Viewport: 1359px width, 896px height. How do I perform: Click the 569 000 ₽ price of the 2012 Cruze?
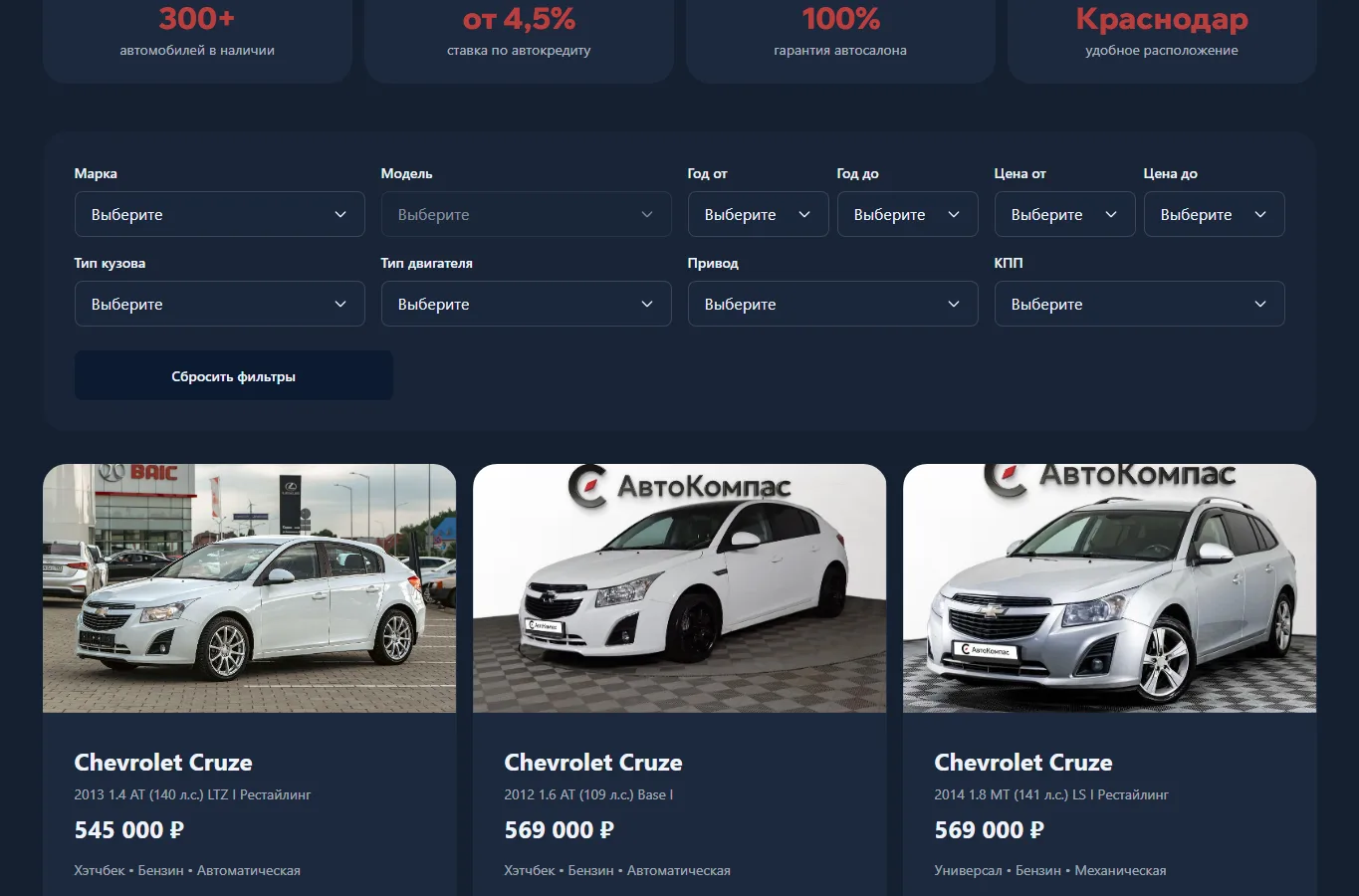560,830
